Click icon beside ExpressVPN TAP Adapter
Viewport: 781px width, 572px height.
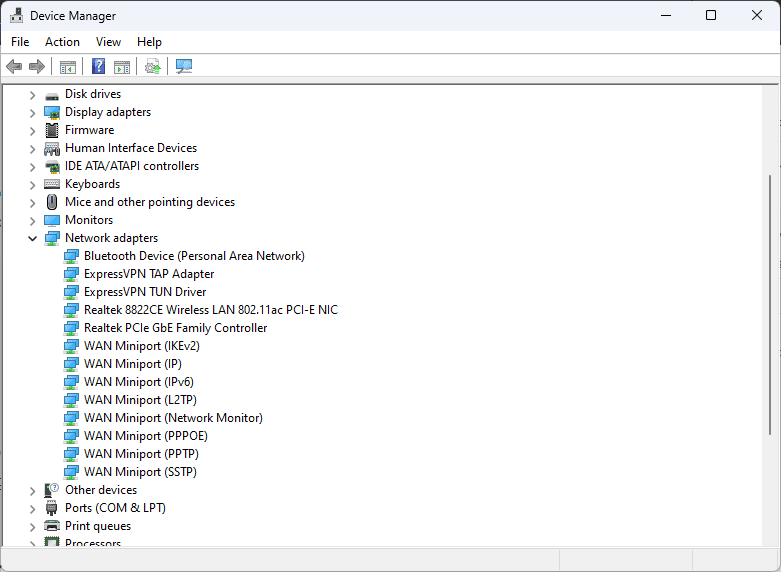pyautogui.click(x=71, y=274)
